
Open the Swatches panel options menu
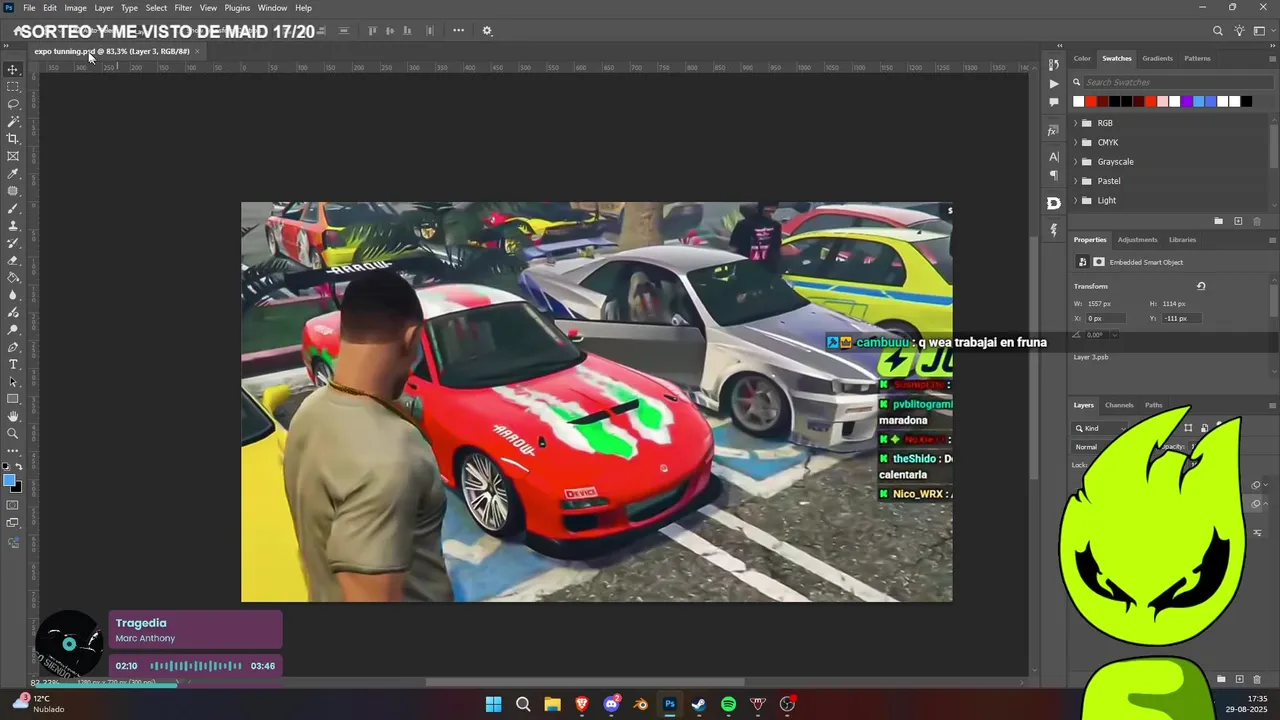pyautogui.click(x=1272, y=58)
